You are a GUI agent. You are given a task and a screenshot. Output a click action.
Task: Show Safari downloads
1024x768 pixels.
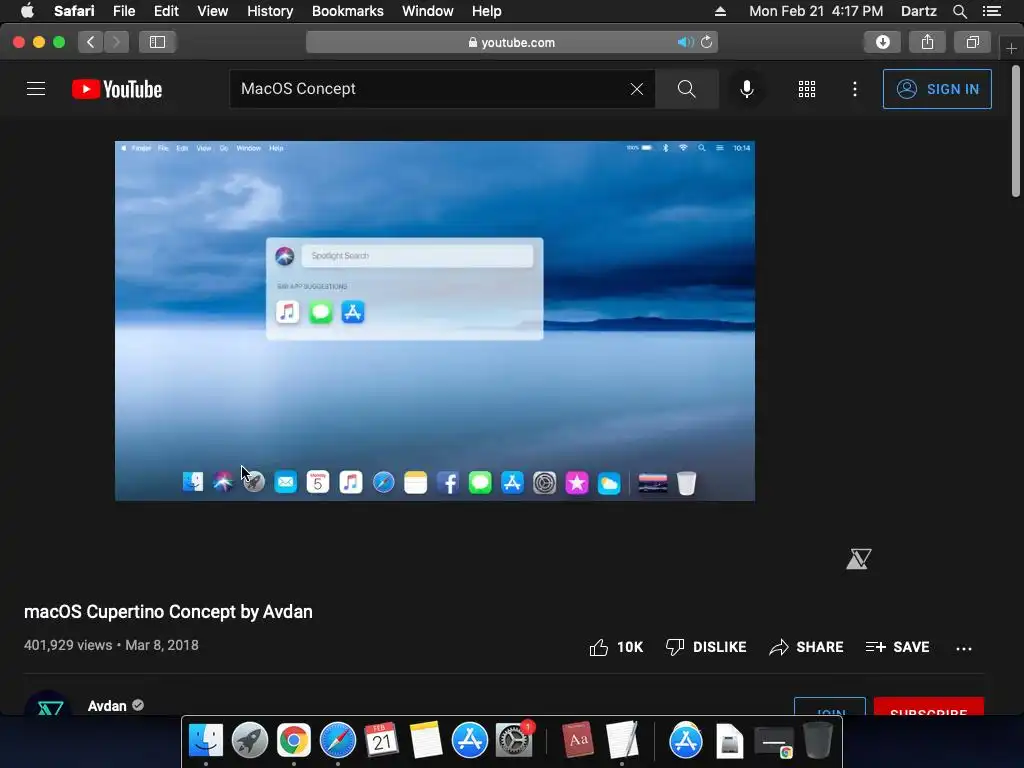(882, 42)
